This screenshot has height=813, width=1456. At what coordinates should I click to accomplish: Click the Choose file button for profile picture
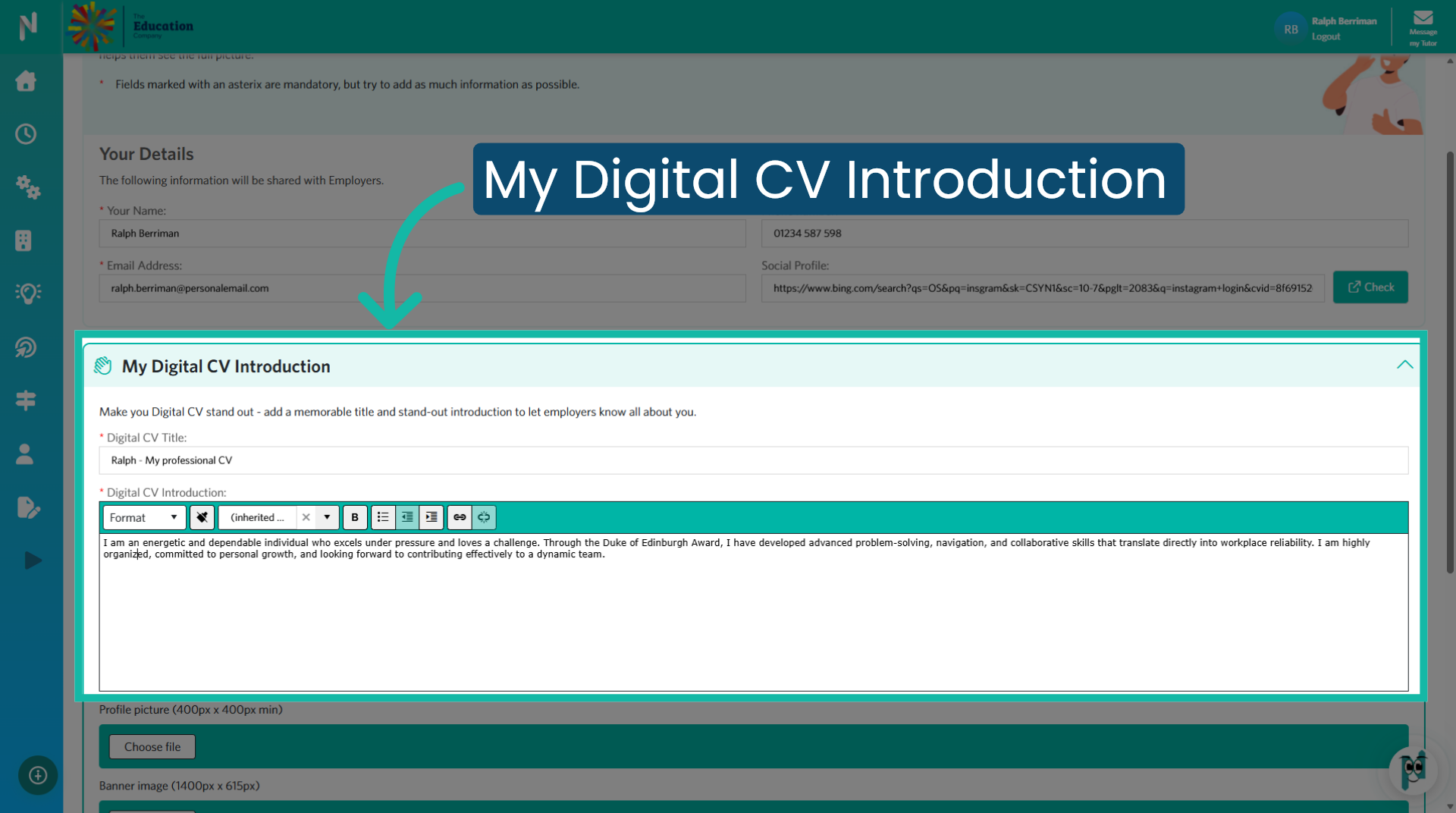pyautogui.click(x=152, y=747)
